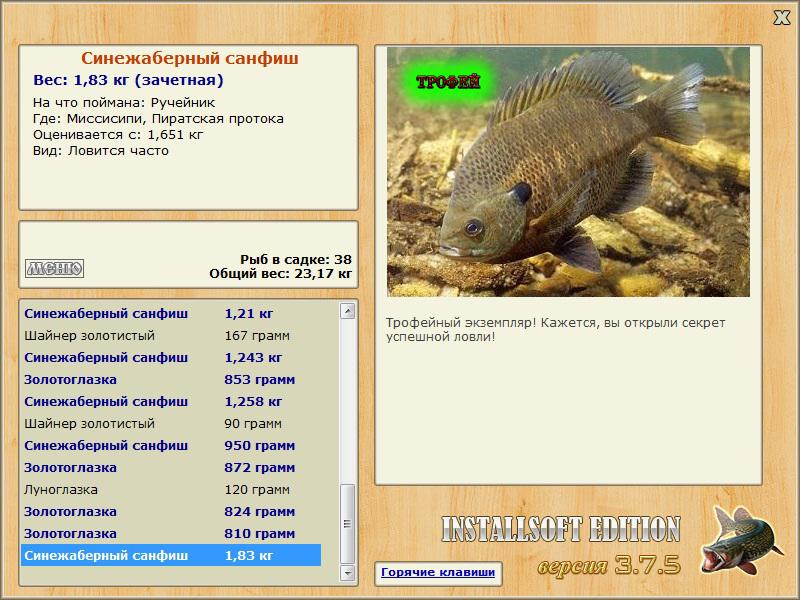This screenshot has width=800, height=600.
Task: Click the pike fish logo icon
Action: point(741,540)
